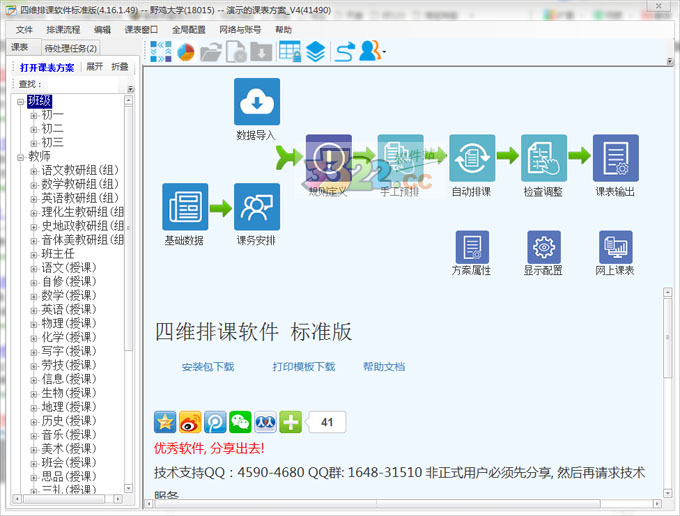Click the 查找 search input field
The height and width of the screenshot is (516, 680).
(85, 84)
